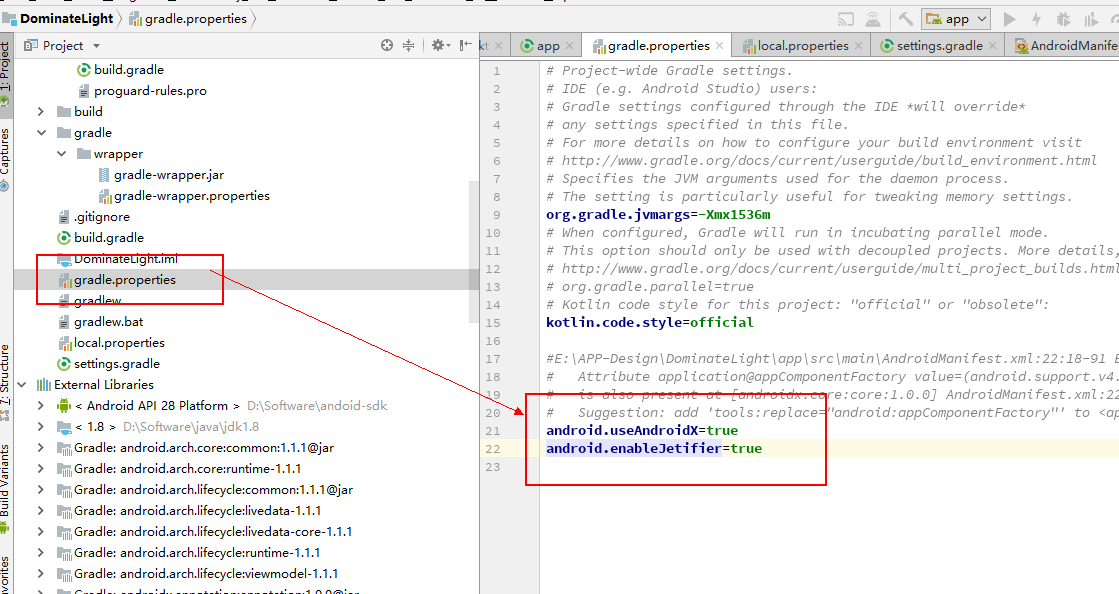
Task: Click line 15 kotlin.code.style=official
Action: (649, 323)
